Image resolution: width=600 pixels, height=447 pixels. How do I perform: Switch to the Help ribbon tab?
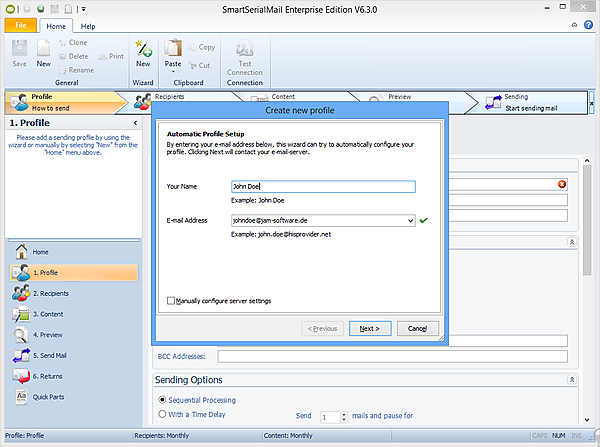pyautogui.click(x=88, y=26)
